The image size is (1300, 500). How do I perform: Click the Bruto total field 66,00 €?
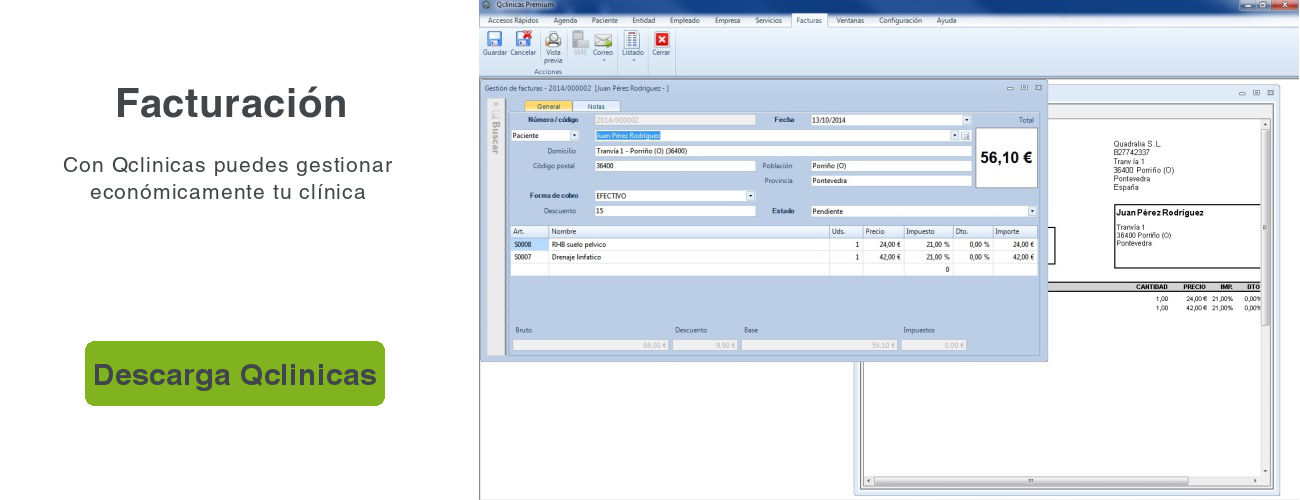pos(590,345)
